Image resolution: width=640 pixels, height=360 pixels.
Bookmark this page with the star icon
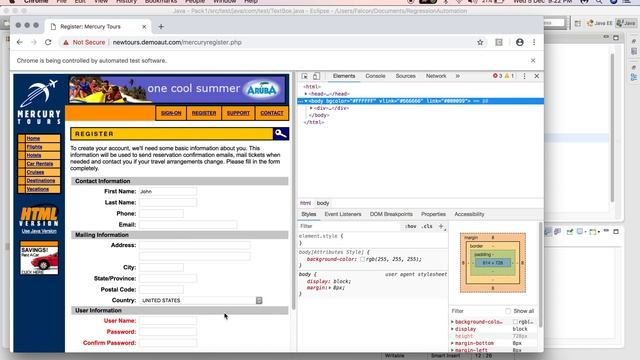click(480, 42)
